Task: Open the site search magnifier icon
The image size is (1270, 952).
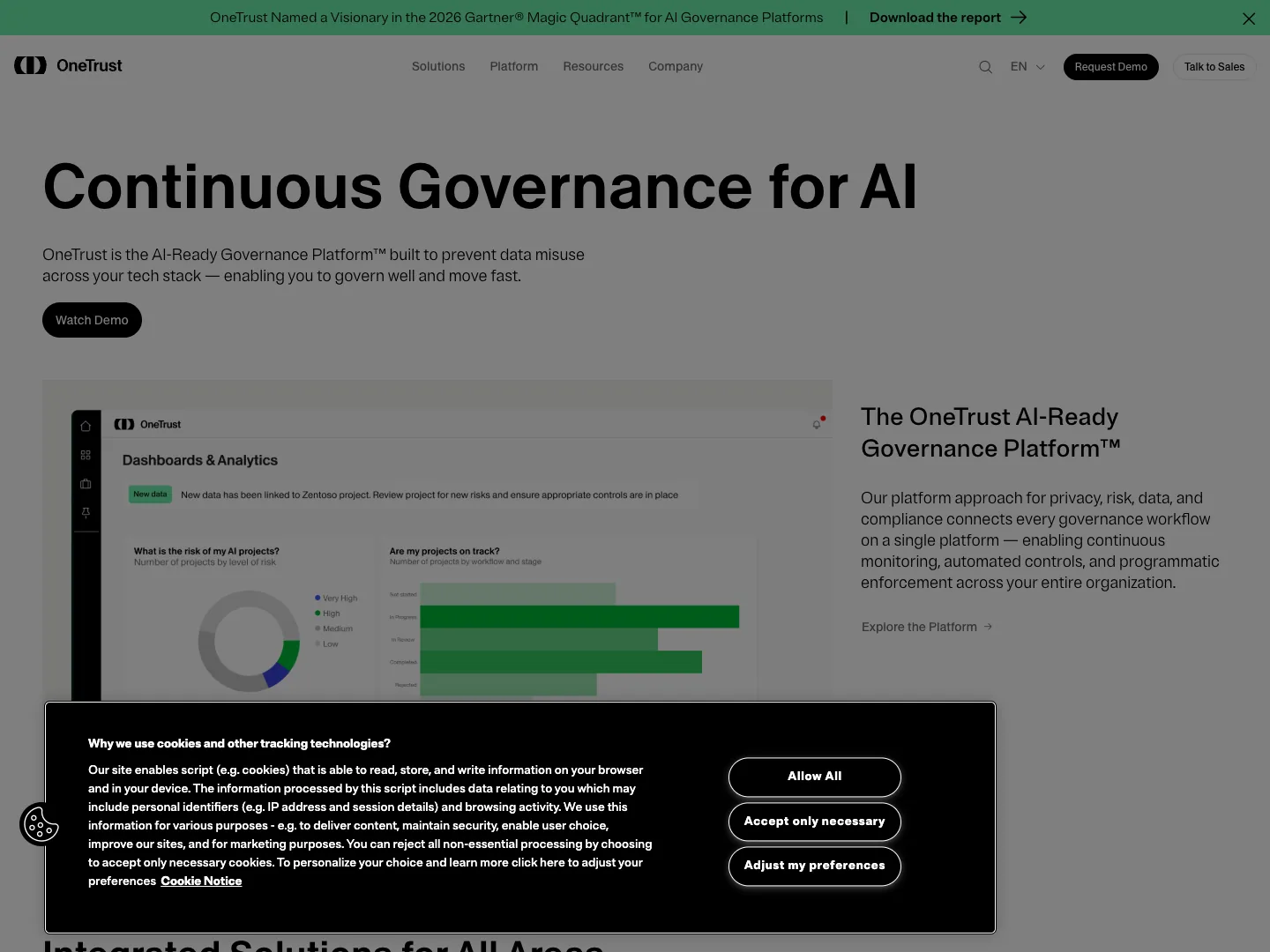Action: tap(985, 67)
